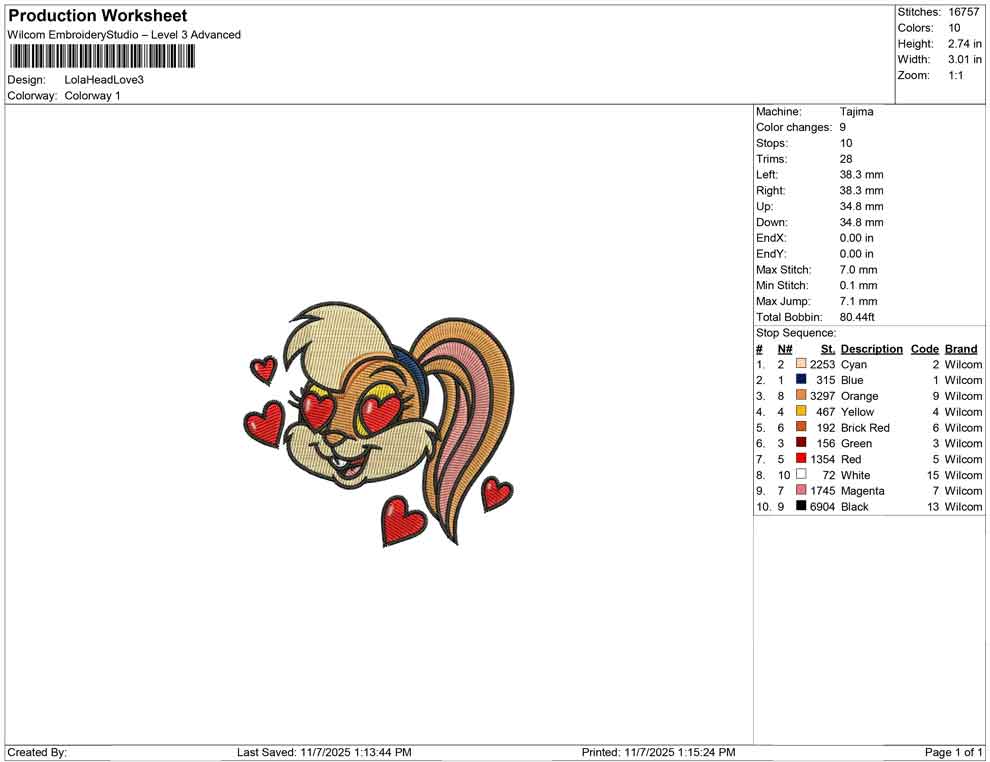
Task: Select the White thread swatch
Action: tap(801, 475)
